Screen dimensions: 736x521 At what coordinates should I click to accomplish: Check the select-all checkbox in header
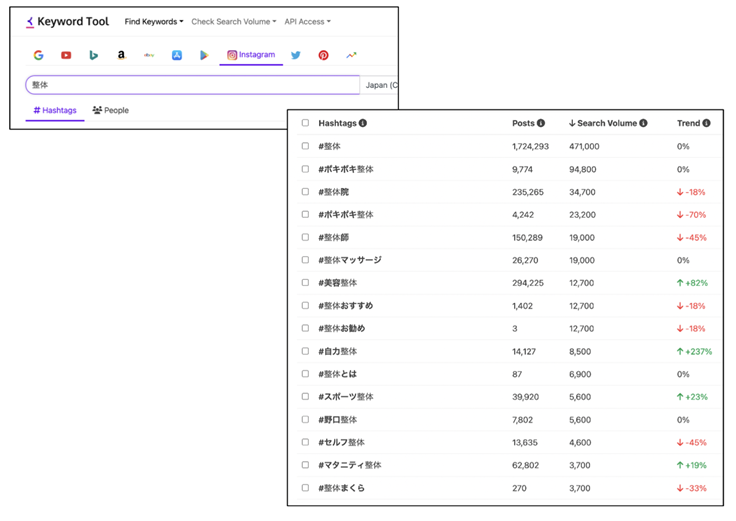coord(306,123)
